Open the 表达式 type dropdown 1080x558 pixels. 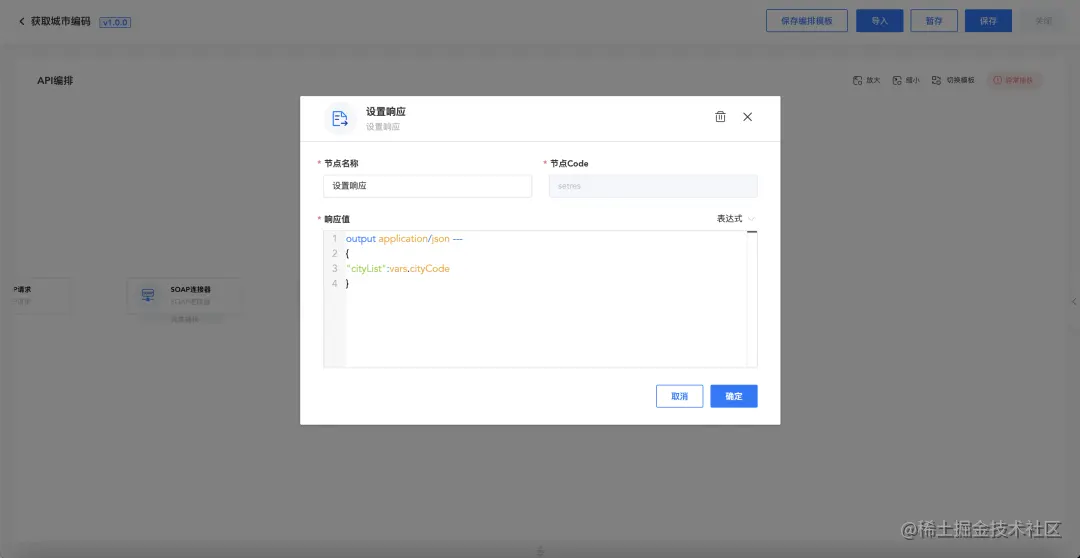[736, 218]
